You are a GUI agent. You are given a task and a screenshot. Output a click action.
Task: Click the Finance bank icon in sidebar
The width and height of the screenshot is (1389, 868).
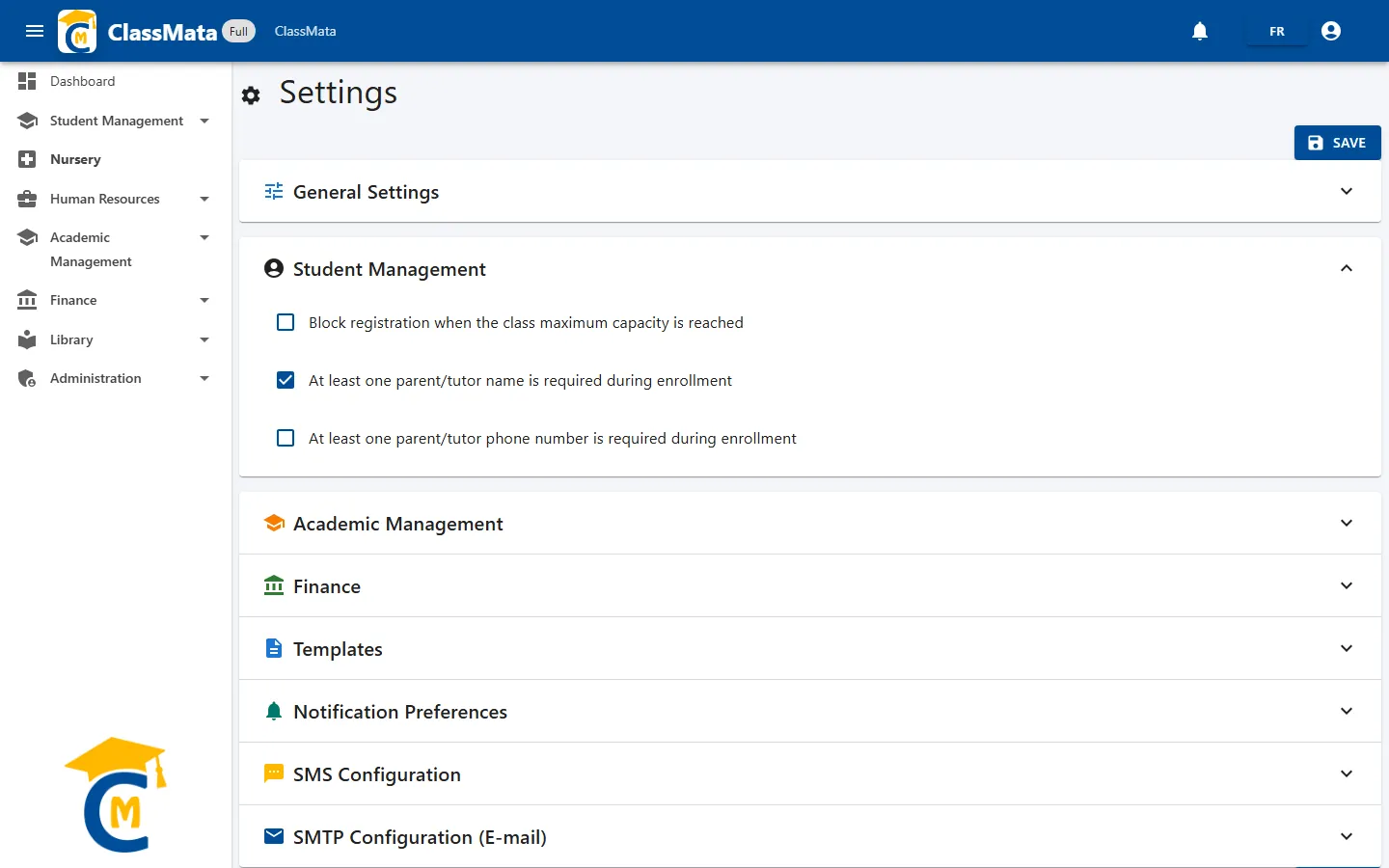pyautogui.click(x=27, y=300)
